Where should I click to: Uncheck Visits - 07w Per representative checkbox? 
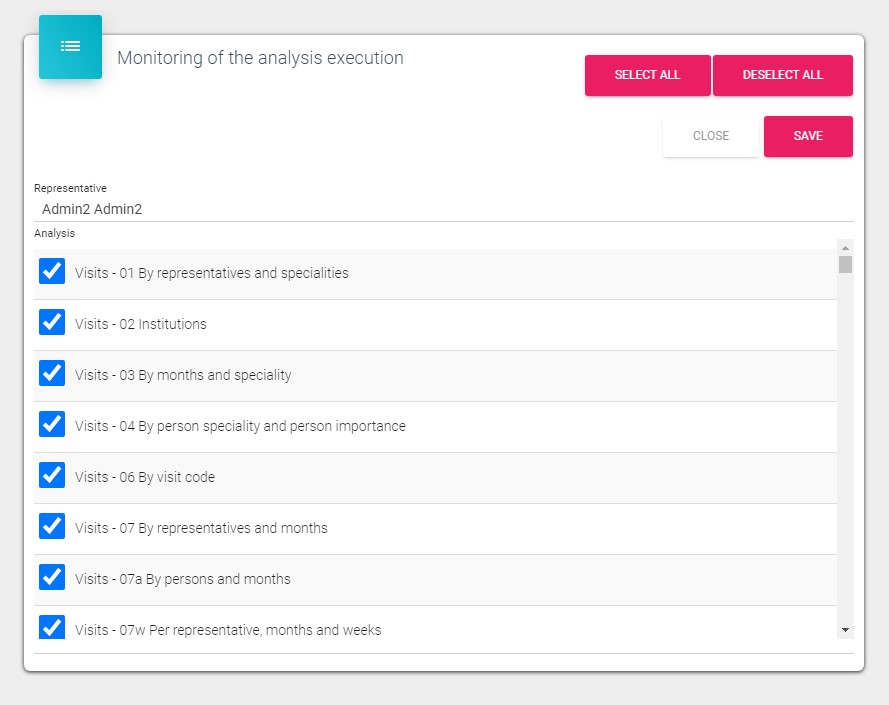pos(52,628)
